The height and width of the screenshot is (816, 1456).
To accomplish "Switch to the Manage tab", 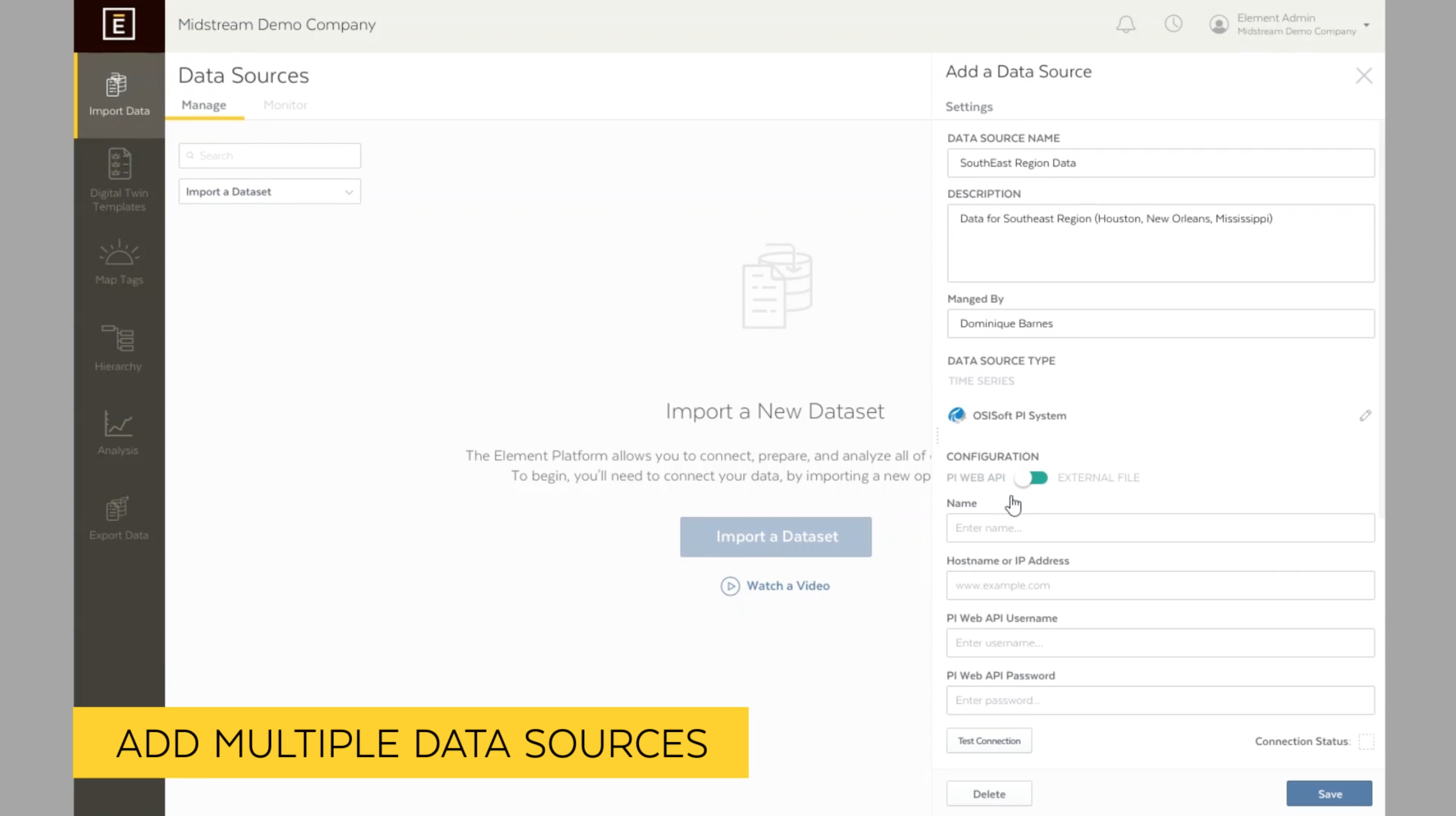I will tap(204, 105).
